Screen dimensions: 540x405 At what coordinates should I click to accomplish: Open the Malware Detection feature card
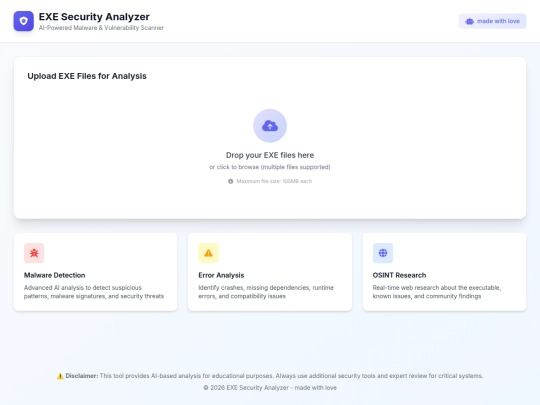tap(96, 272)
